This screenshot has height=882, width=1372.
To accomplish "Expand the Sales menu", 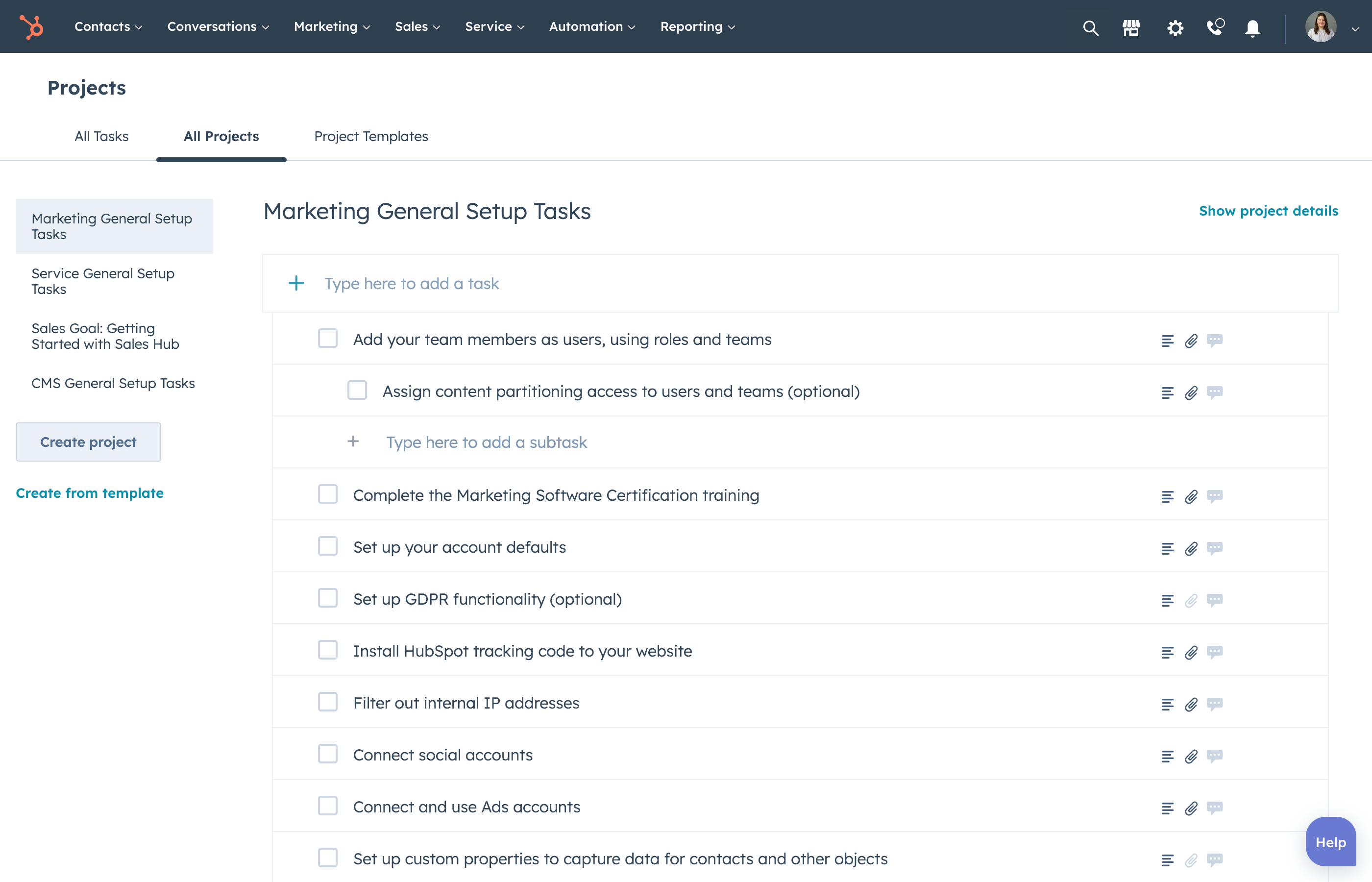I will 417,26.
